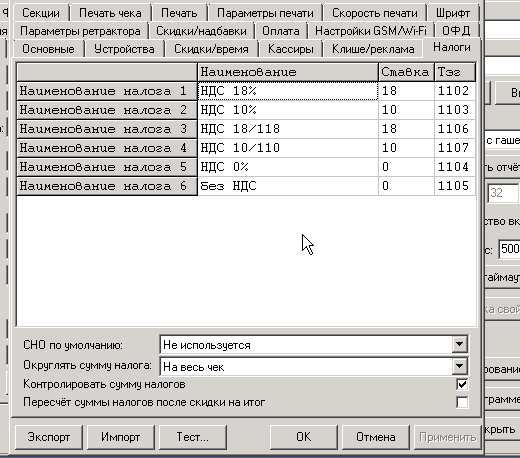Go to Параметры печати tab
This screenshot has width=520, height=458.
coord(265,13)
